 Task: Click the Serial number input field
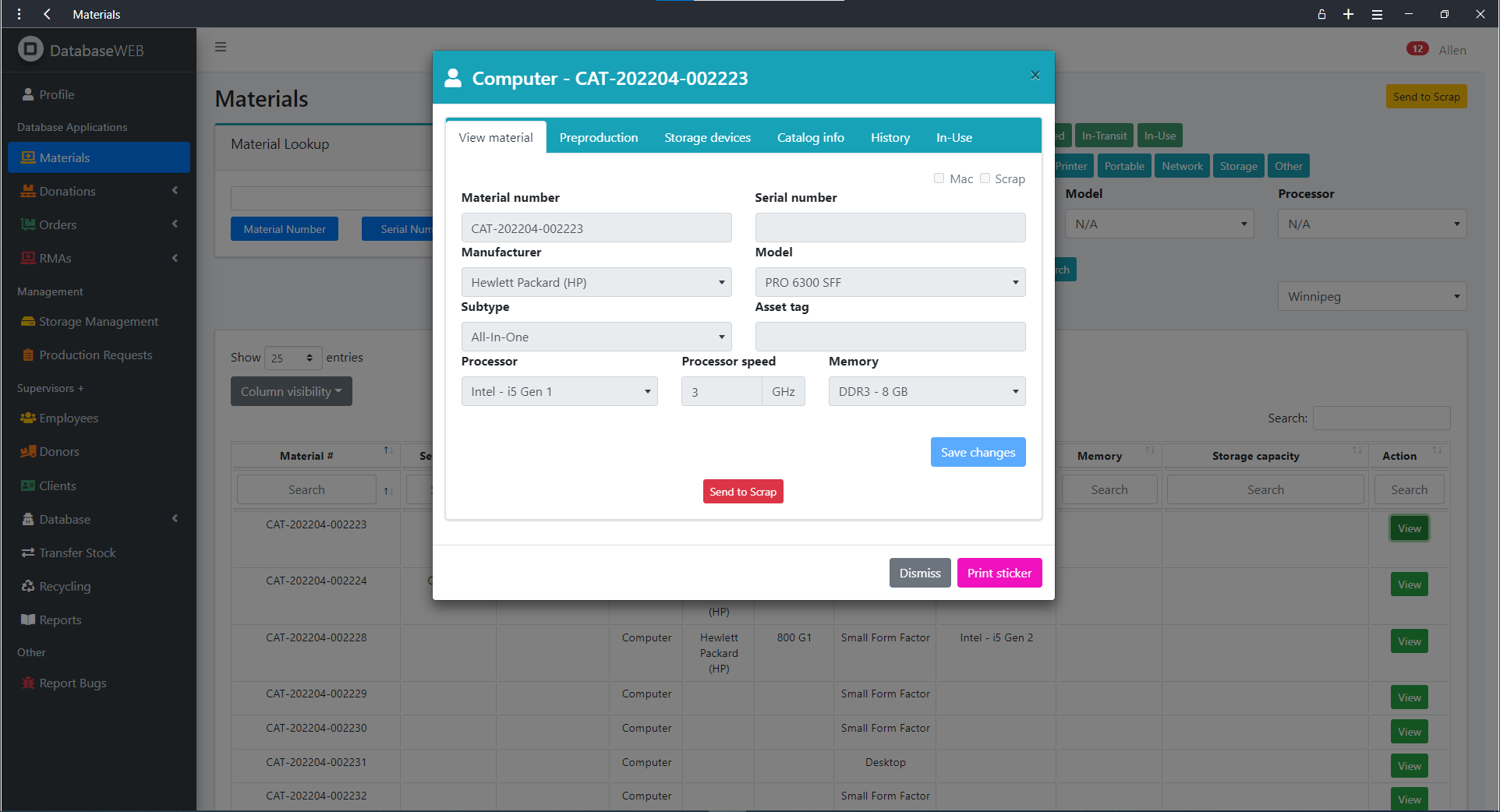pyautogui.click(x=890, y=228)
